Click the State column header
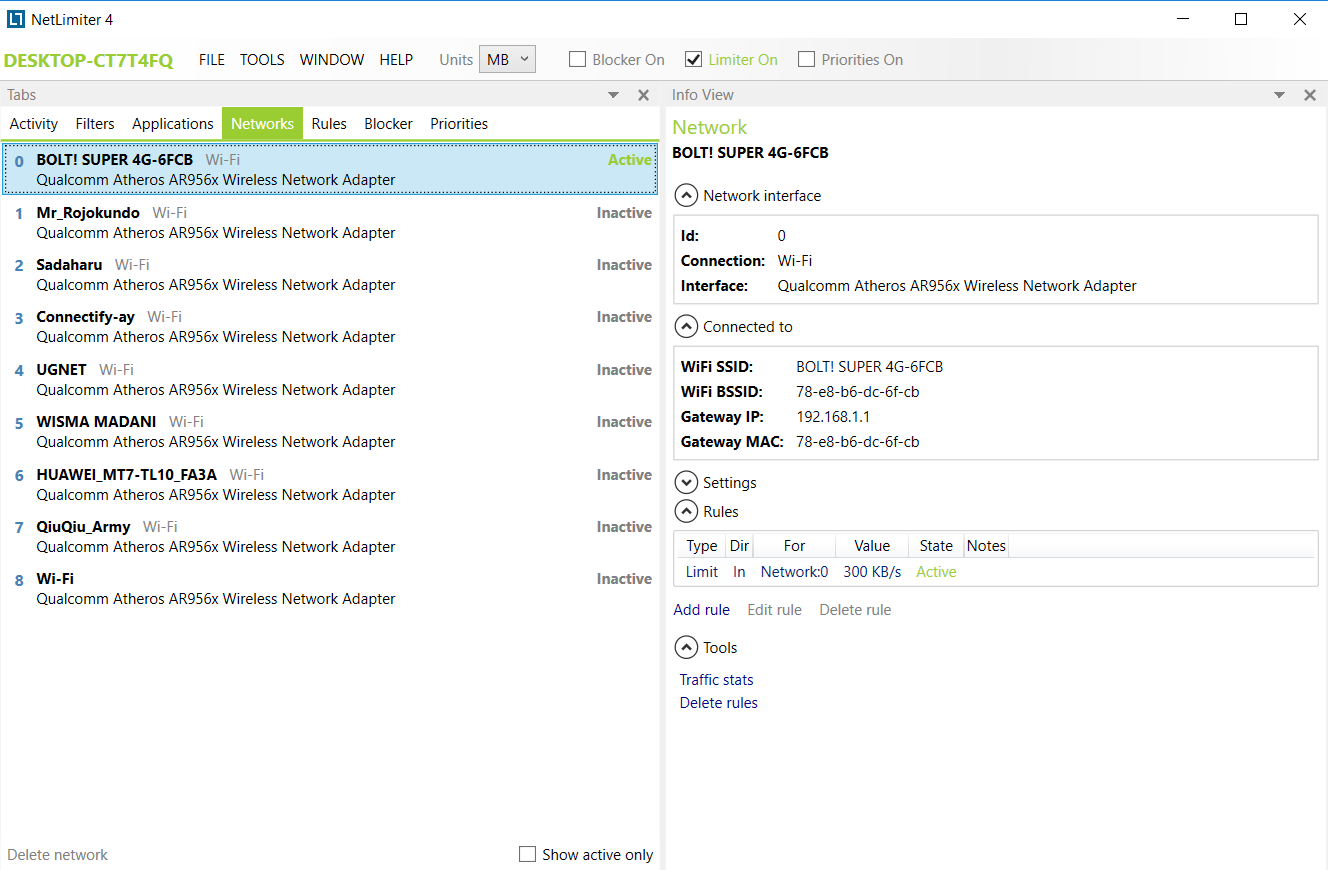Image resolution: width=1328 pixels, height=870 pixels. click(936, 546)
